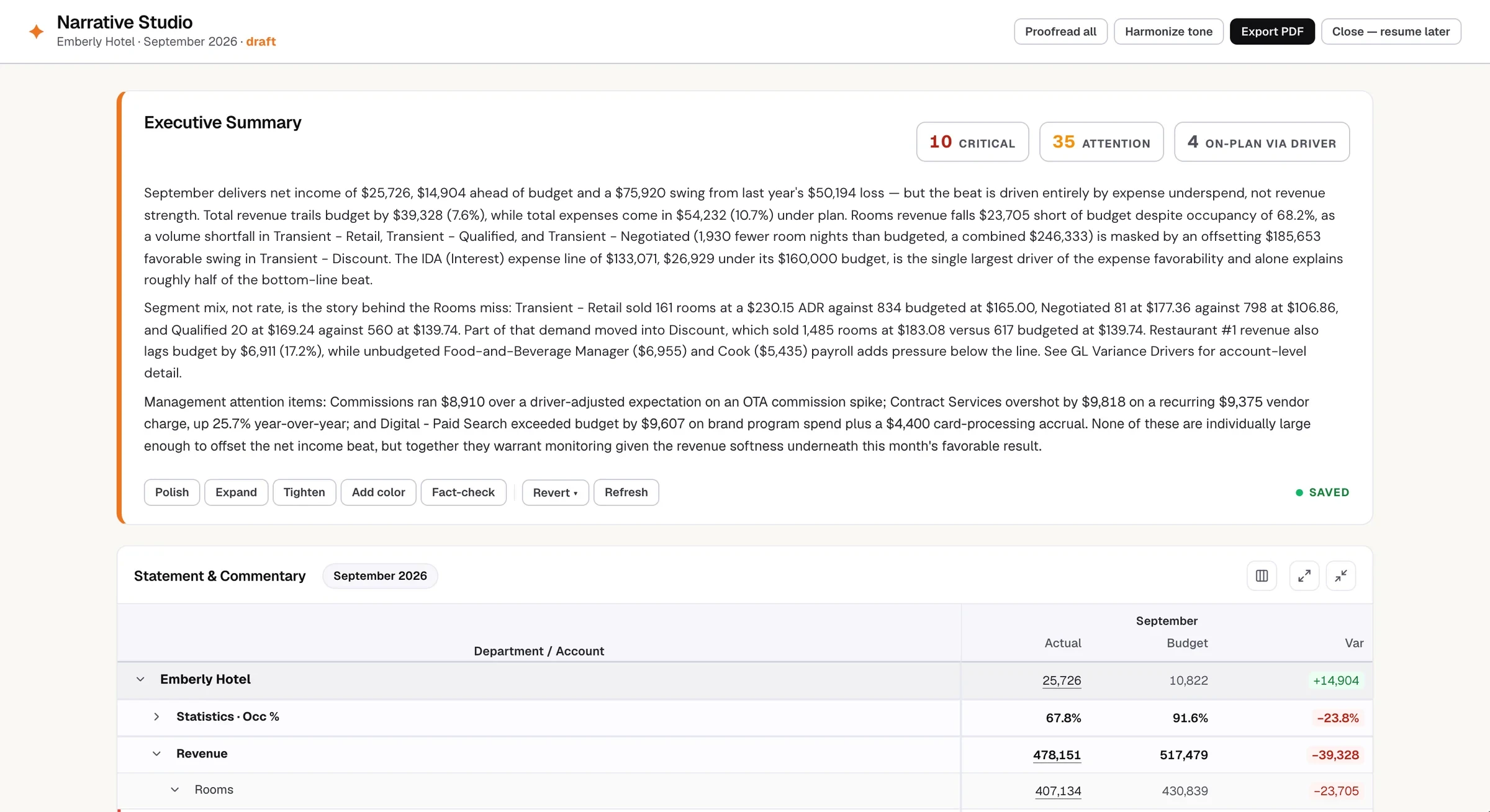This screenshot has width=1490, height=812.
Task: Filter by 35 Attention badge
Action: (1101, 142)
